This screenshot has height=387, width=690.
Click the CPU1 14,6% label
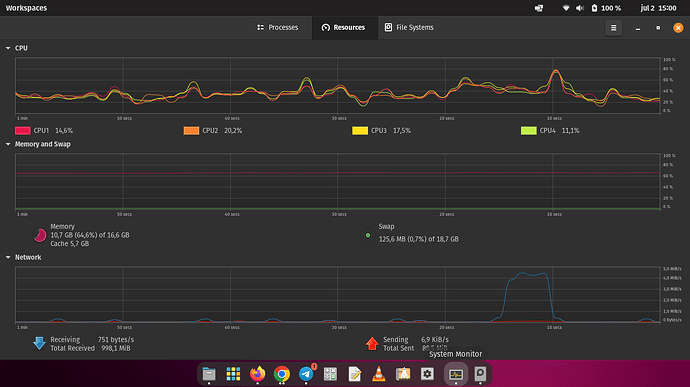click(x=53, y=131)
